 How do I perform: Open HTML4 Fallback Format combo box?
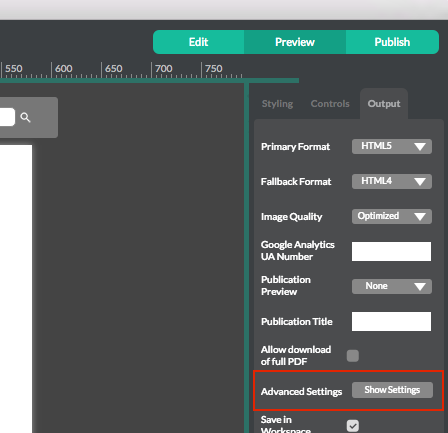(392, 182)
